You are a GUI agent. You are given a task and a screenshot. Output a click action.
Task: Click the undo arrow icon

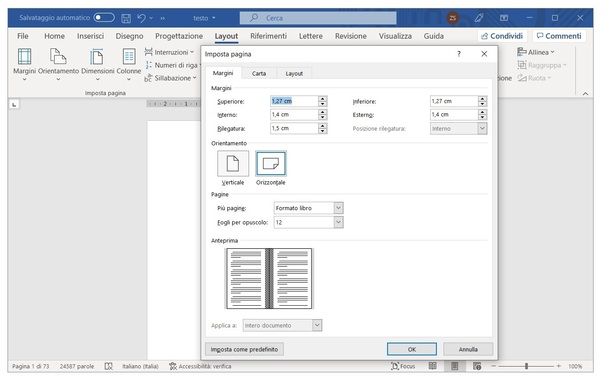pos(142,18)
